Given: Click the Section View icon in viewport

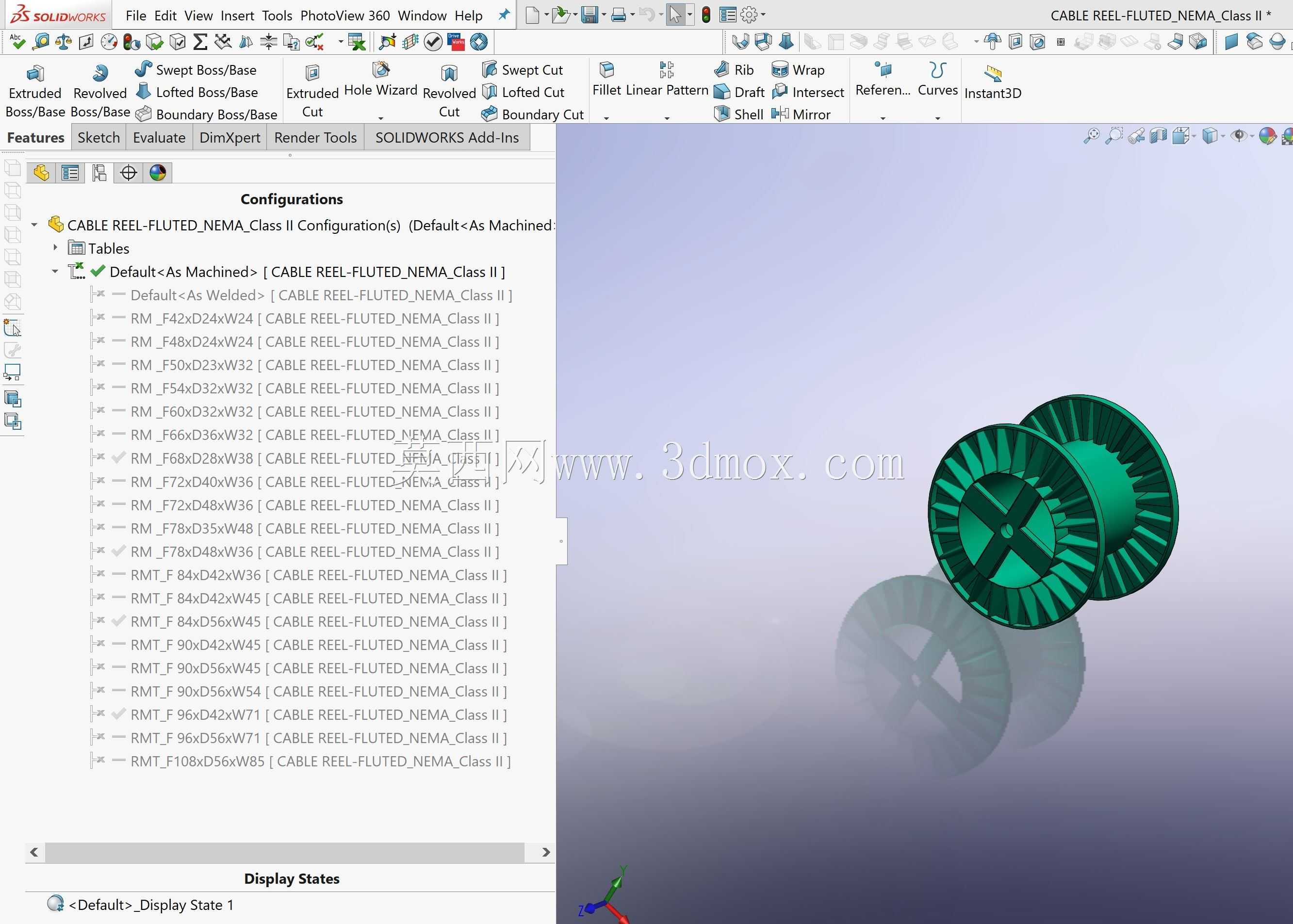Looking at the screenshot, I should (1158, 136).
